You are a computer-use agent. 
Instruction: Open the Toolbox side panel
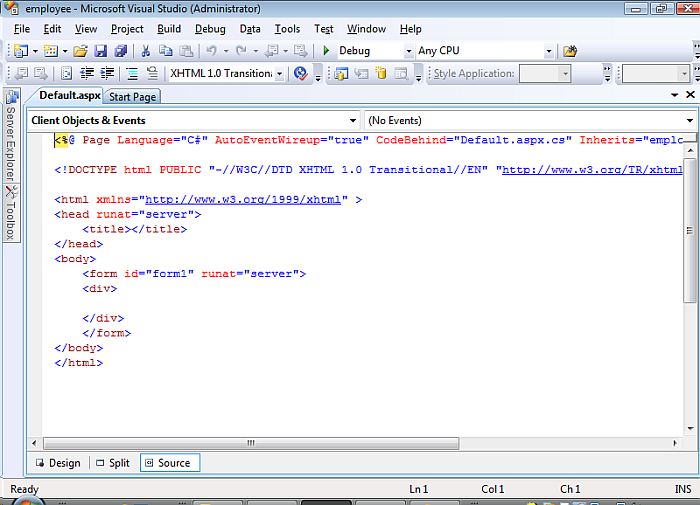click(12, 214)
